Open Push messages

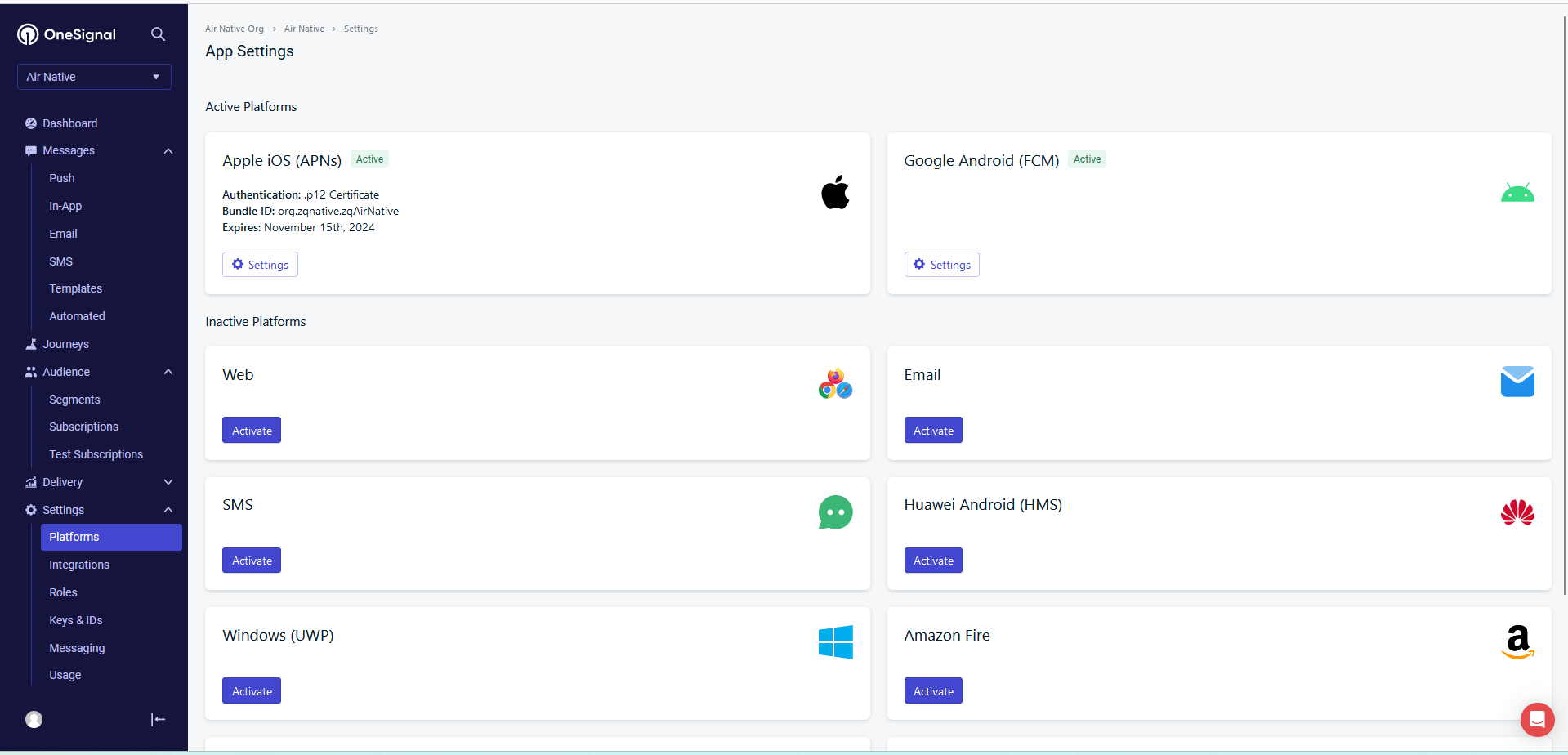point(62,178)
